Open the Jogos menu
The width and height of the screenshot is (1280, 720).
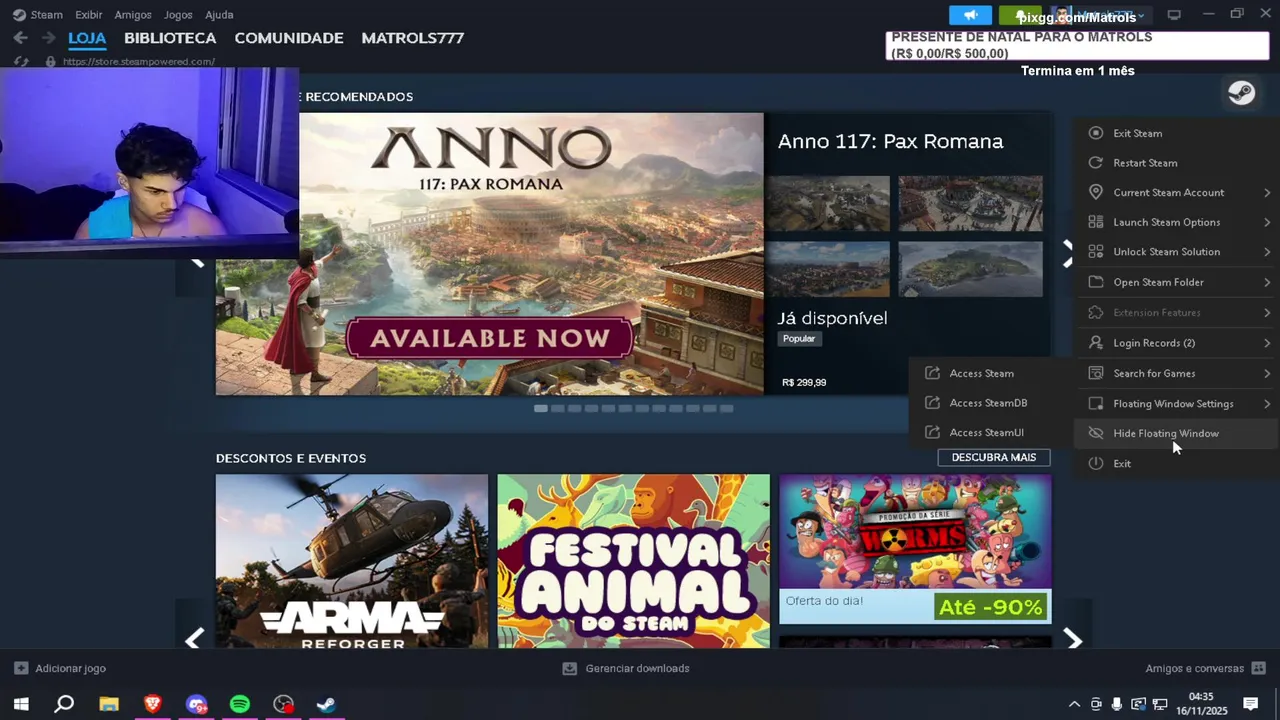[x=178, y=15]
